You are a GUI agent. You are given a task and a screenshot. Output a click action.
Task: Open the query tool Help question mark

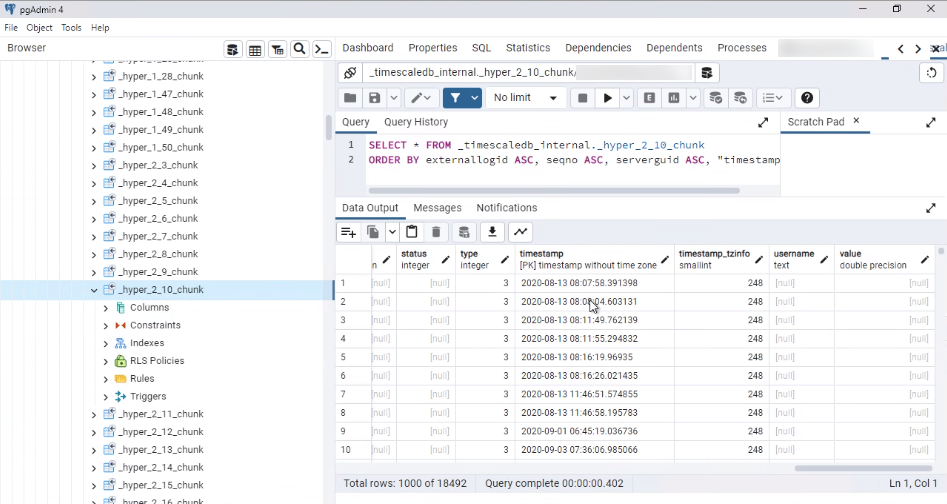point(807,98)
